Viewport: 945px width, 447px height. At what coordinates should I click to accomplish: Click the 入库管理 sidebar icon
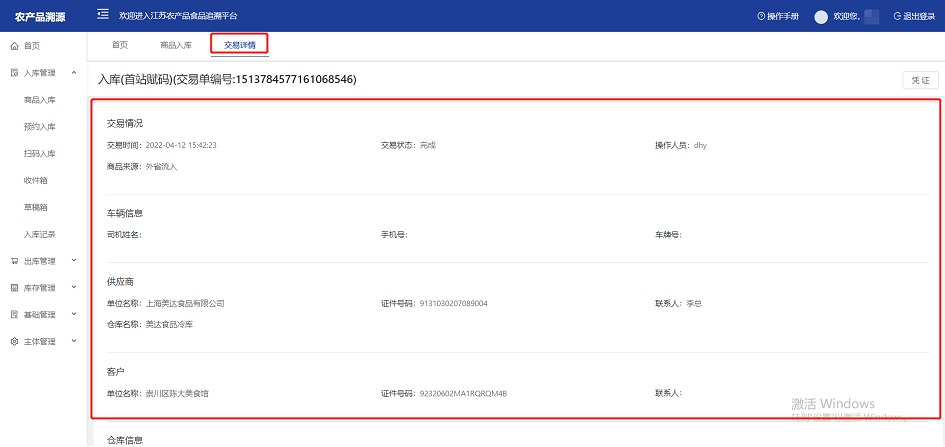14,73
